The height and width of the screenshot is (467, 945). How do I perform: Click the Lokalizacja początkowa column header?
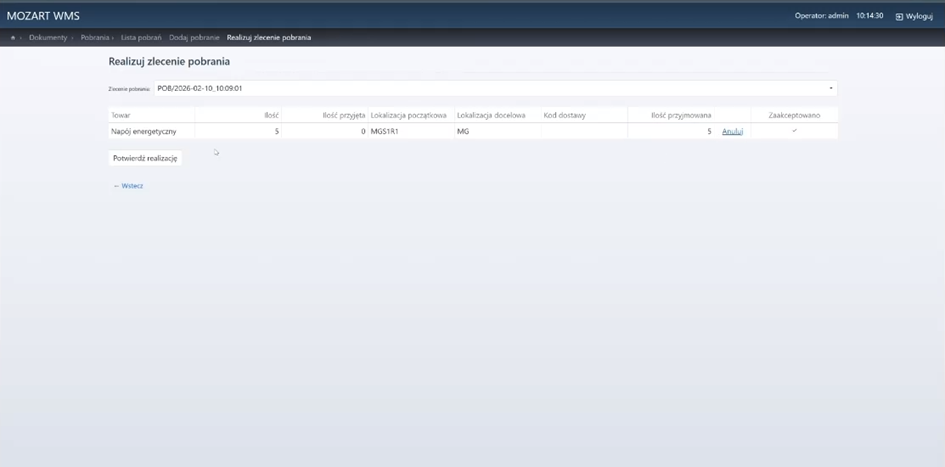408,115
